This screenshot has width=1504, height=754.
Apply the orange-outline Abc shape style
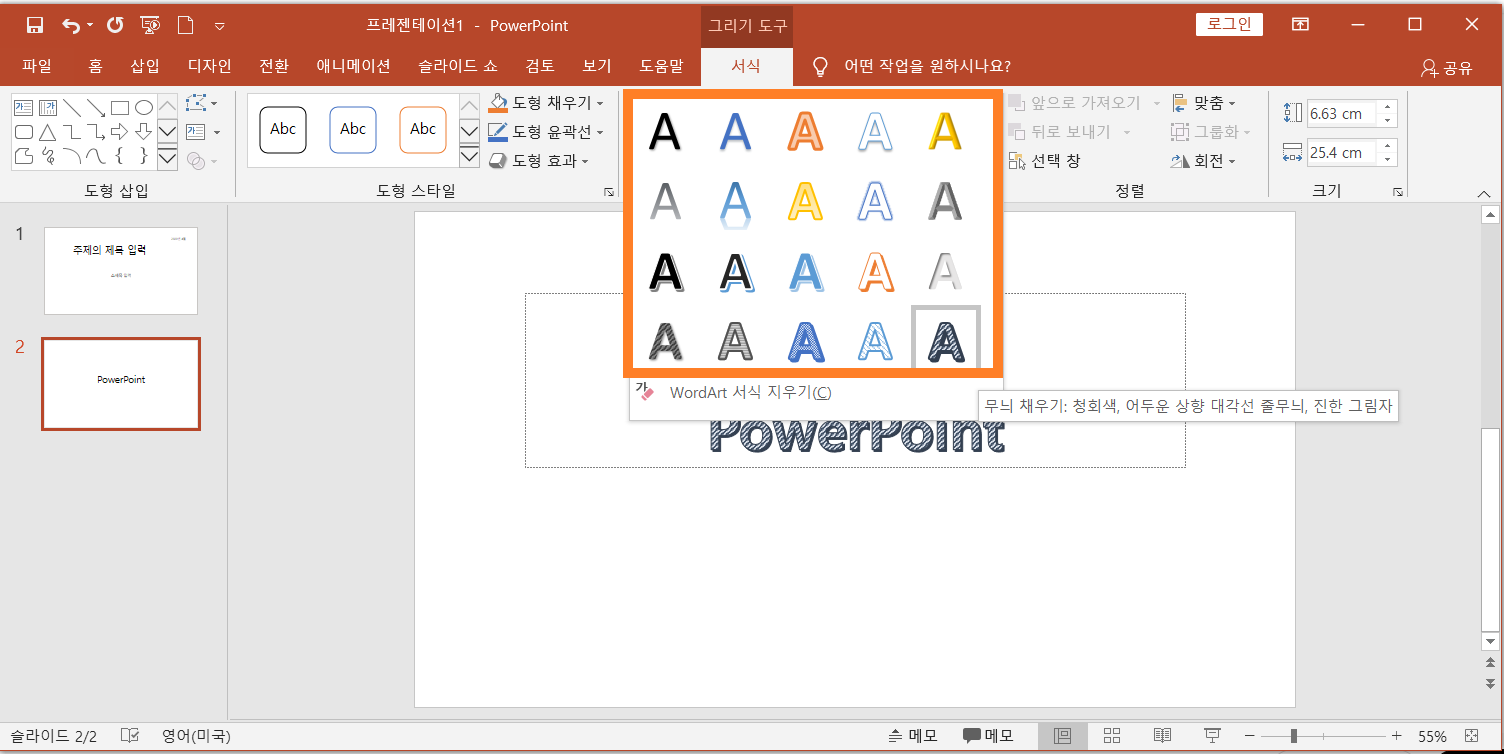coord(423,129)
